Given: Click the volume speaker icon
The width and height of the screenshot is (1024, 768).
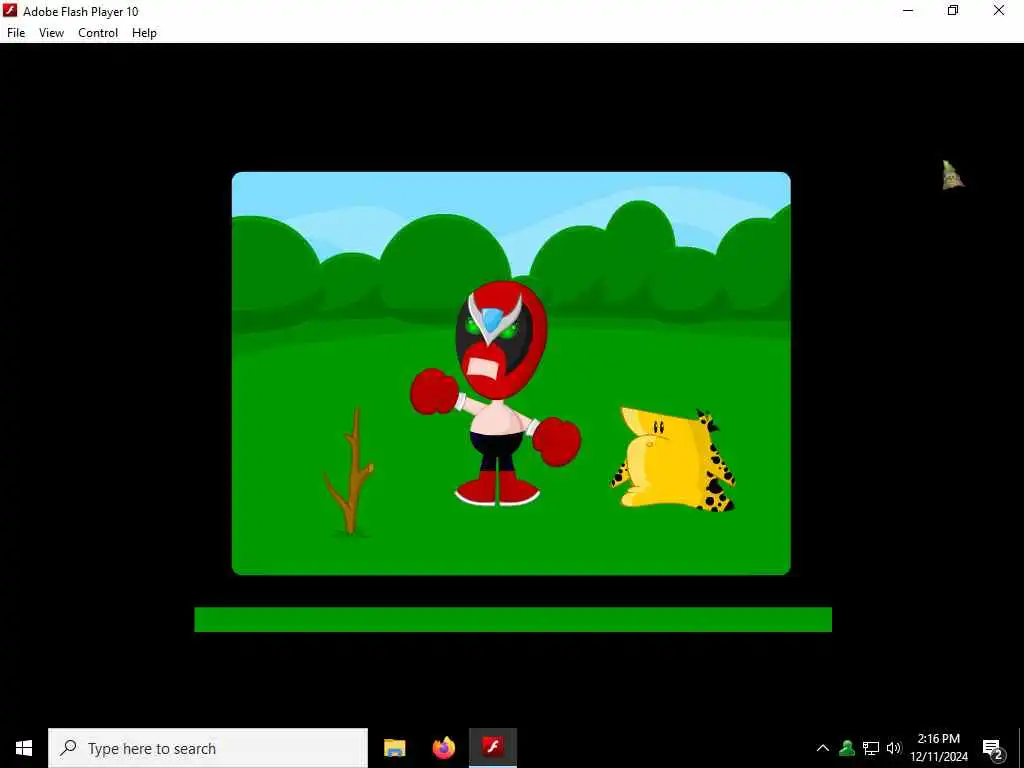Looking at the screenshot, I should point(894,748).
